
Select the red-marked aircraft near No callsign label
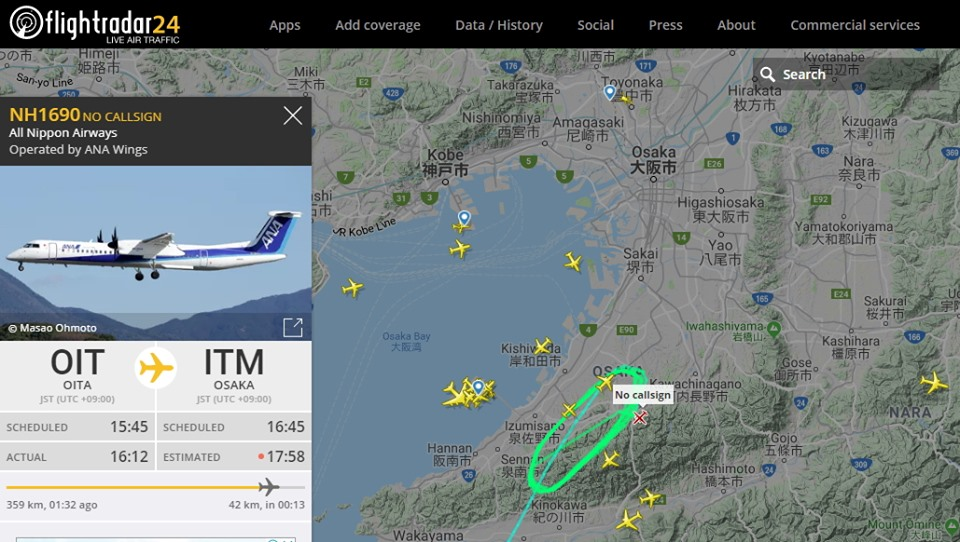(640, 418)
